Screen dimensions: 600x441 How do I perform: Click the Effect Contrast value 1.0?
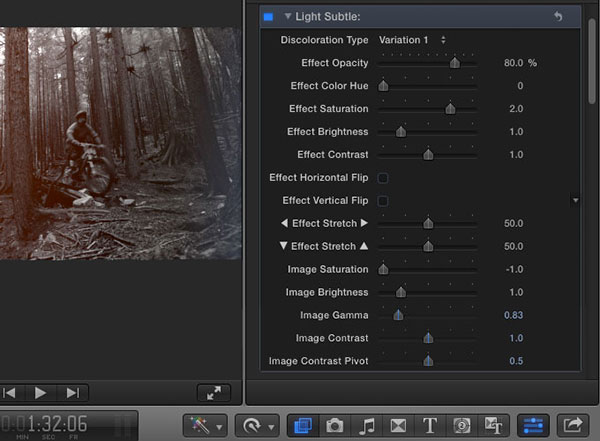pyautogui.click(x=516, y=155)
